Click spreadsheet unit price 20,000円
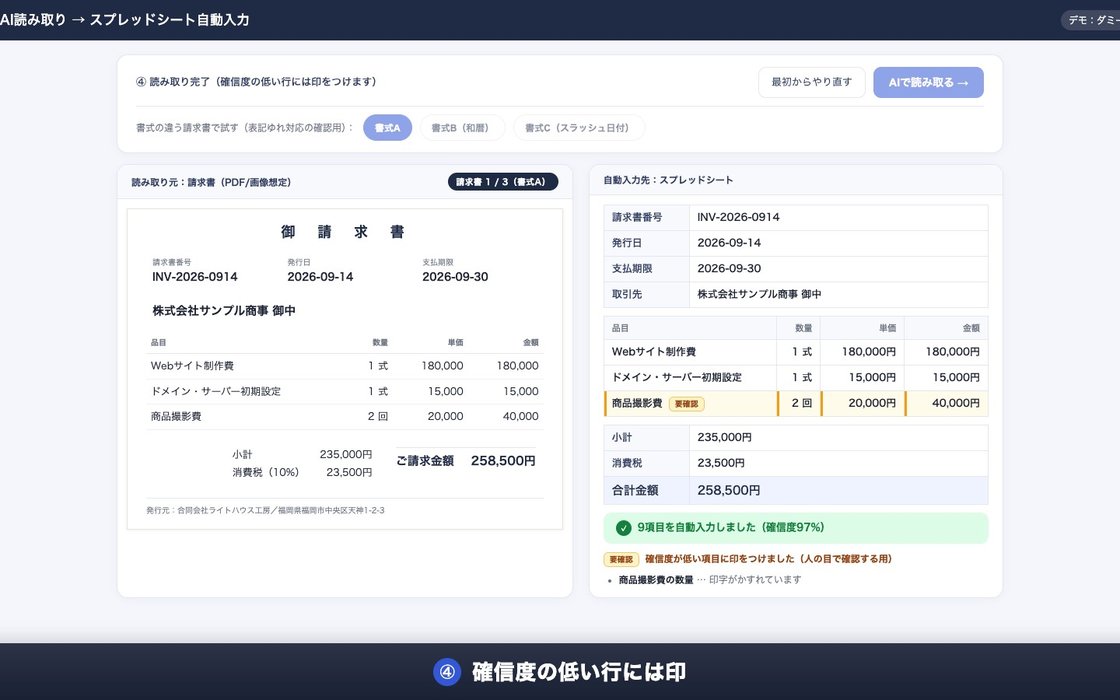 (863, 404)
